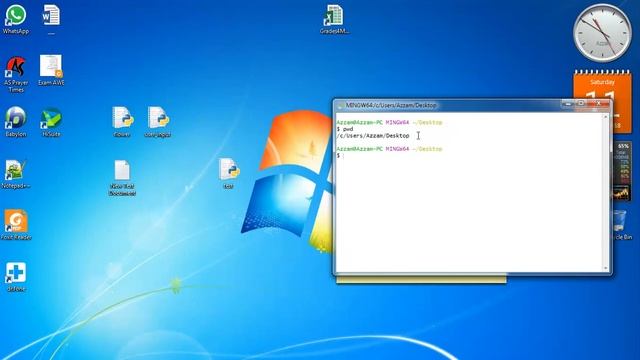
Task: Open the Recycle Bin icon
Action: [621, 224]
